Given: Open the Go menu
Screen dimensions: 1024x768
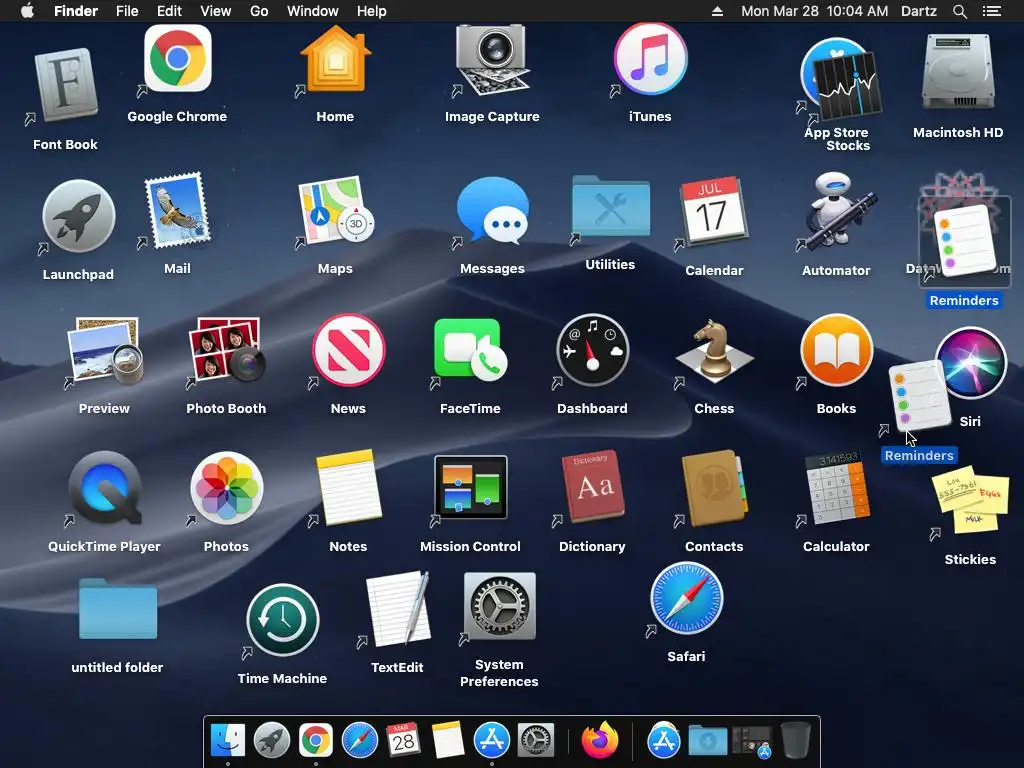Looking at the screenshot, I should point(259,11).
